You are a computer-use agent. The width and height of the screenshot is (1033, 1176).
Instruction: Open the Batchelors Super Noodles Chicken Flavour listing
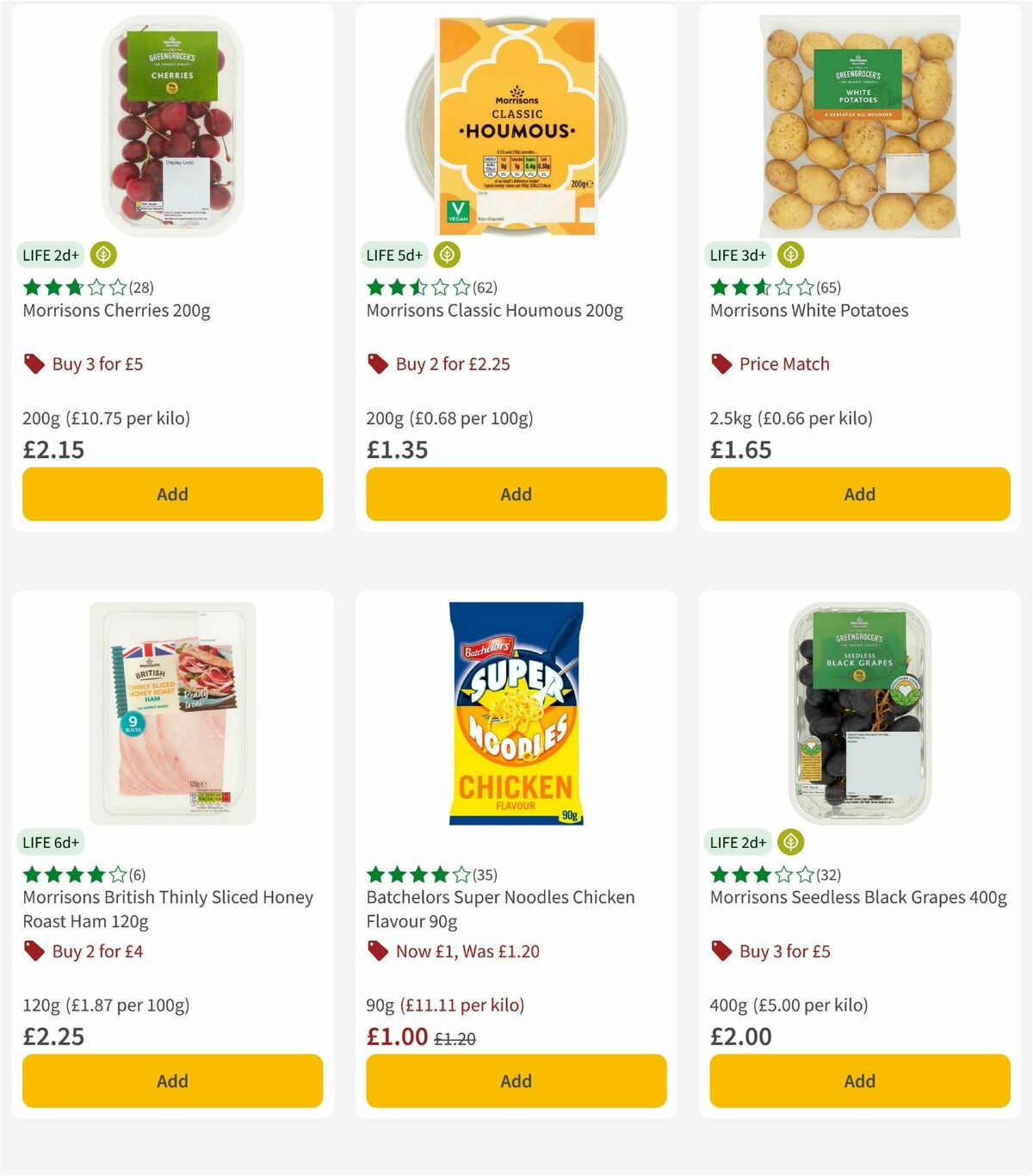(499, 908)
